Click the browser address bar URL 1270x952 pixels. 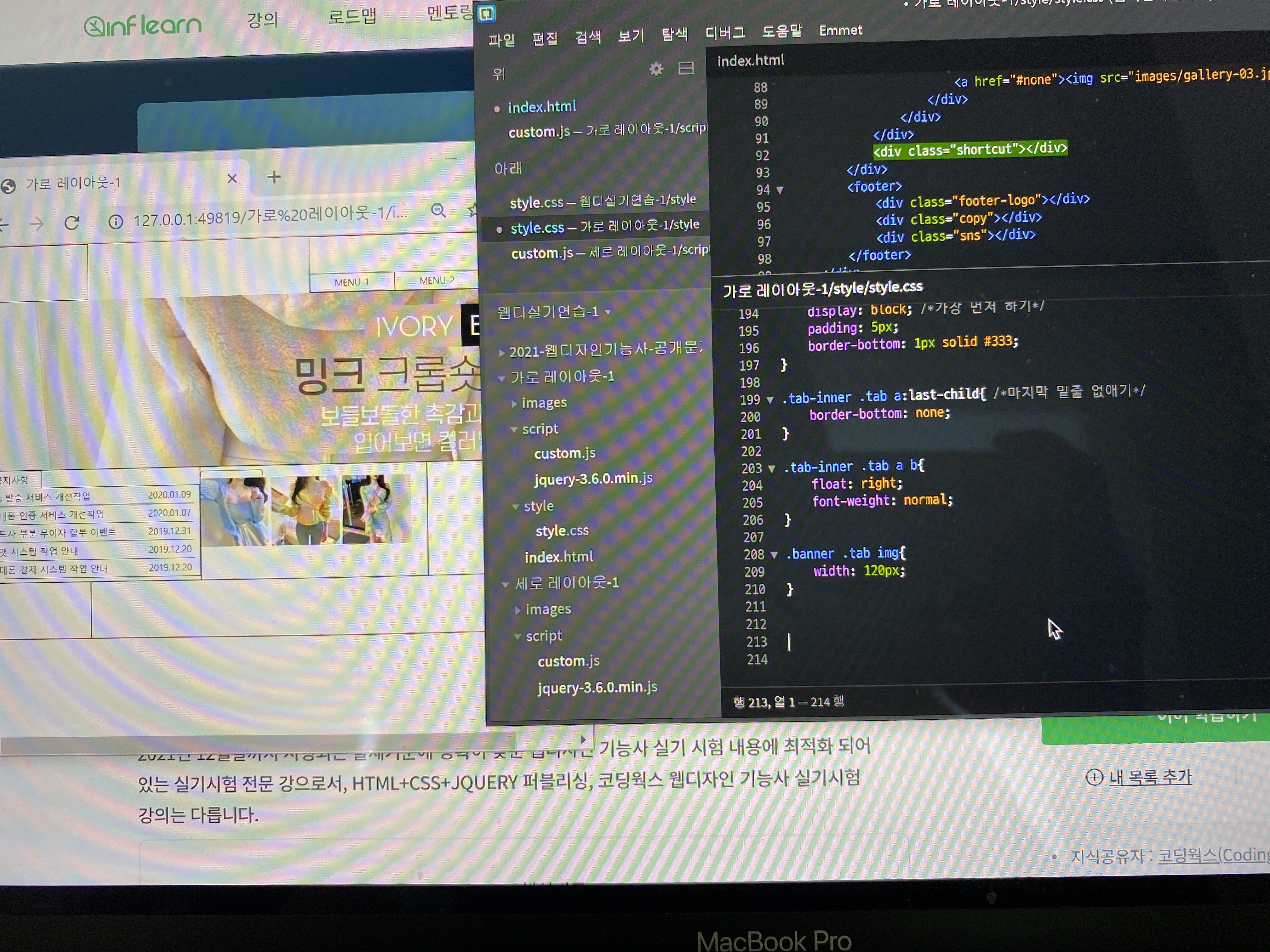tap(270, 216)
